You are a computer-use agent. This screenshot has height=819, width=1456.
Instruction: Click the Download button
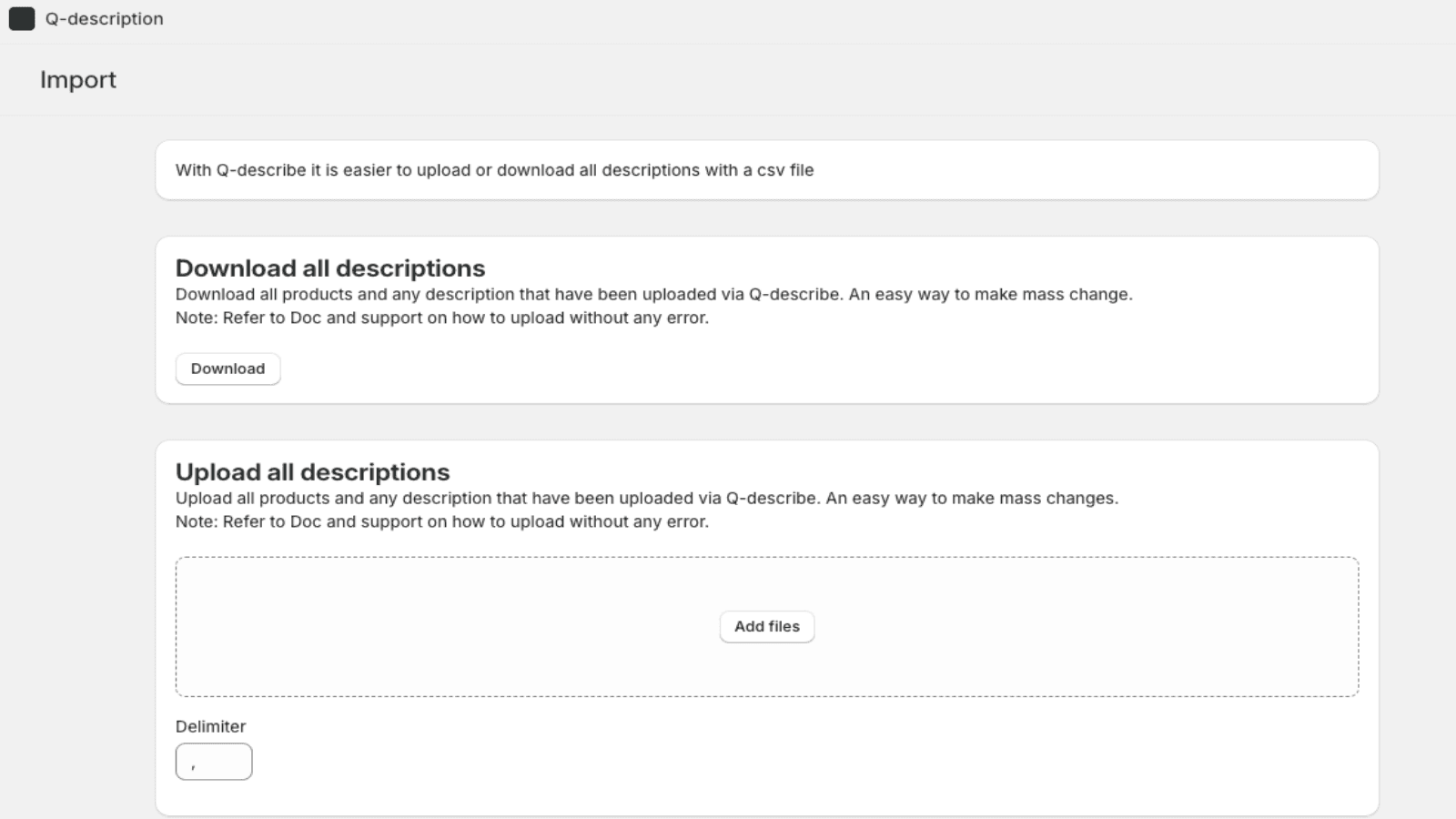click(227, 369)
